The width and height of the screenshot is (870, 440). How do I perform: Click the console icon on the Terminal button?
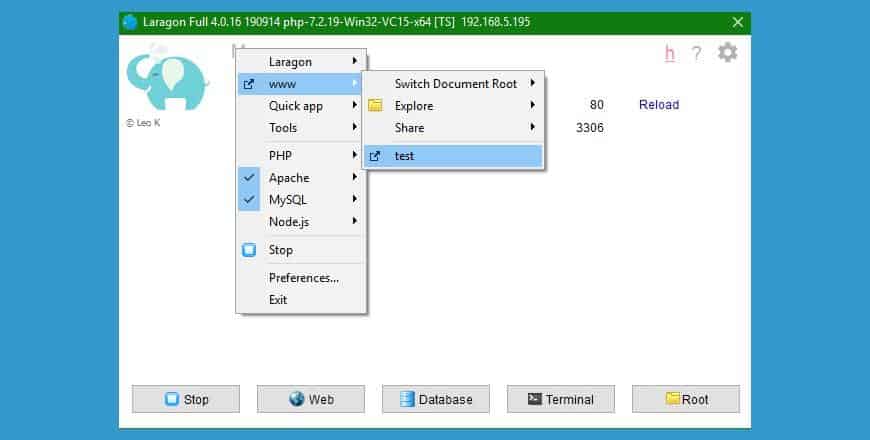[534, 398]
